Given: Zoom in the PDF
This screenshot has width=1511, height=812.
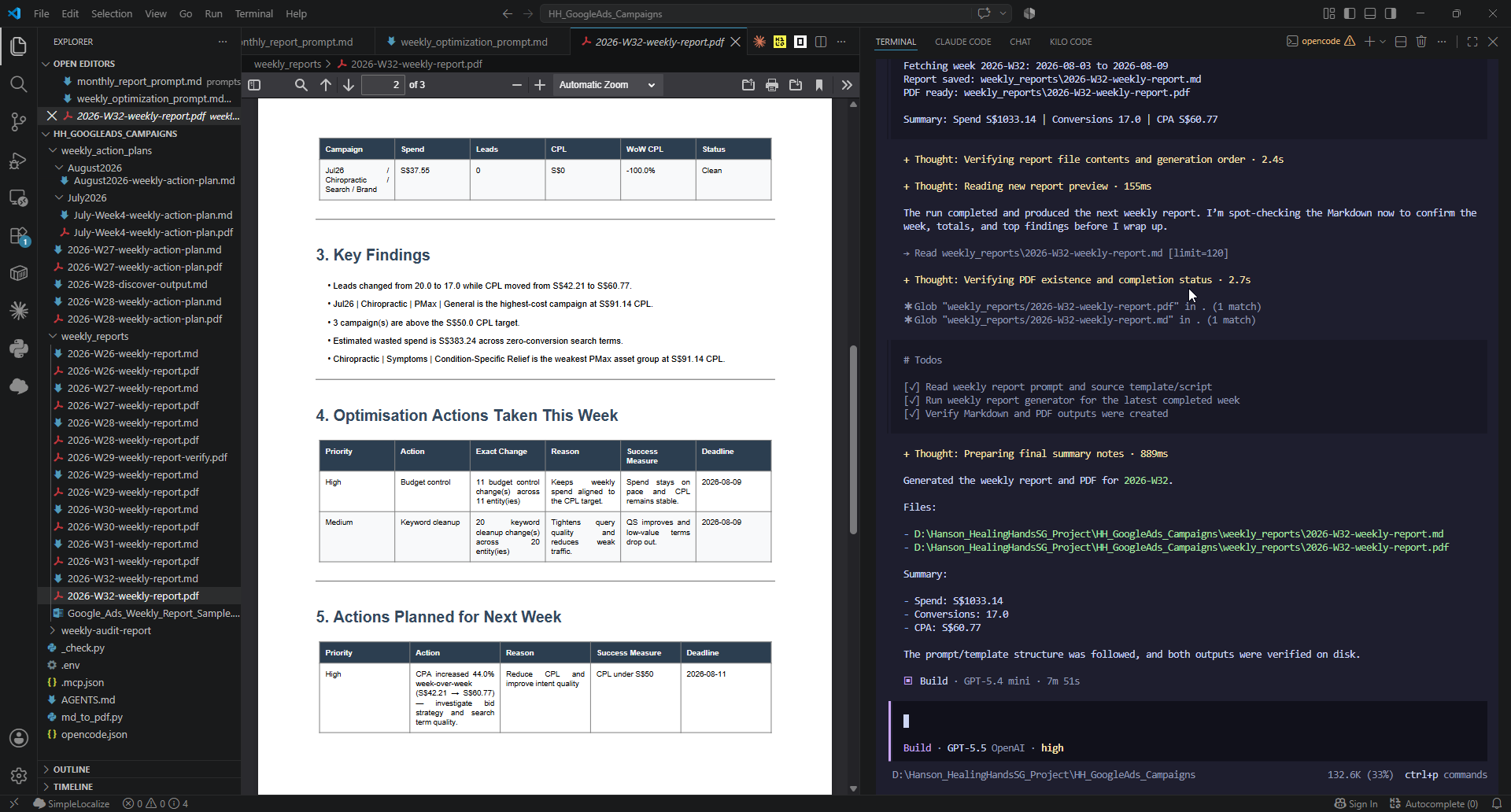Looking at the screenshot, I should tap(540, 85).
